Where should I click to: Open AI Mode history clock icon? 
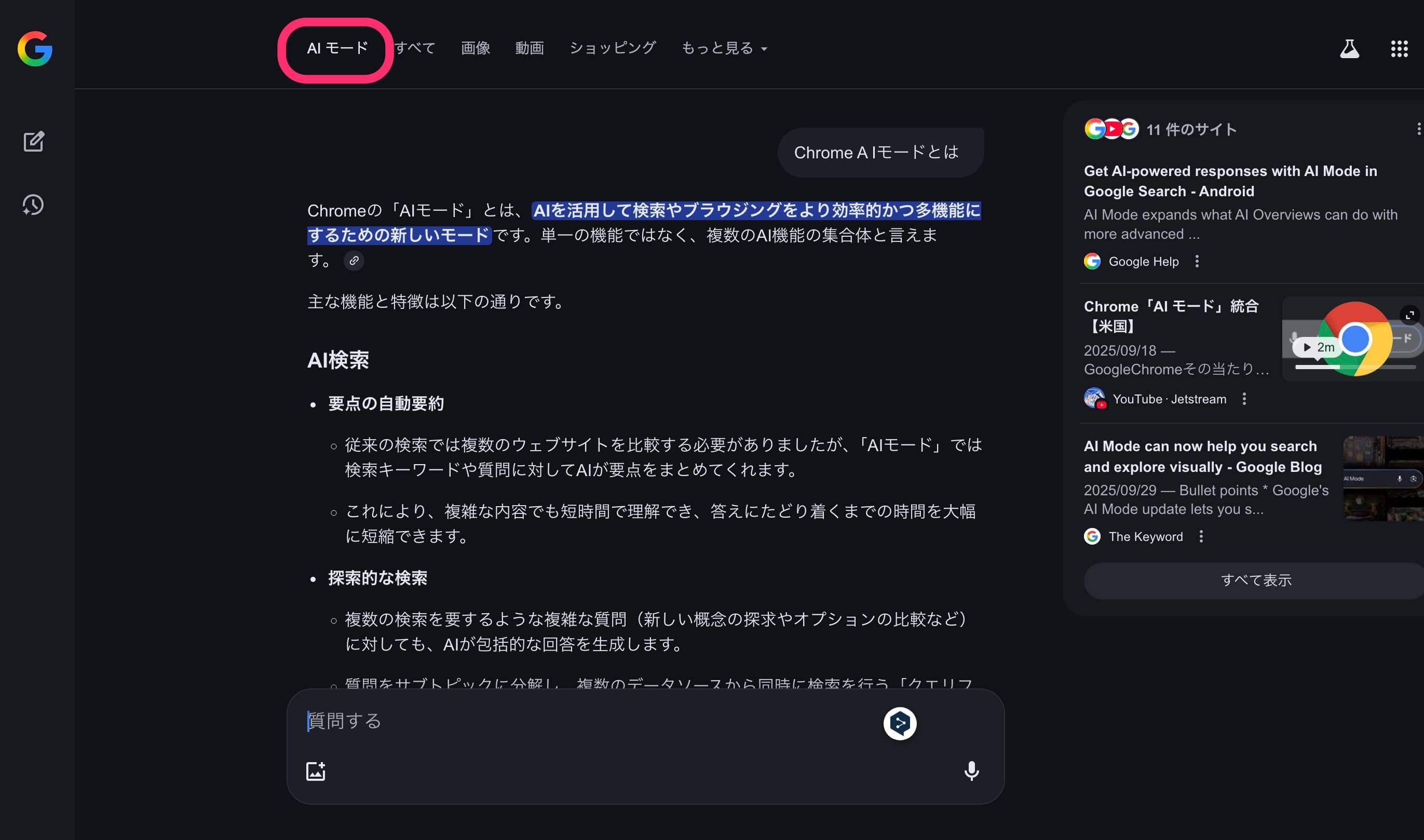33,205
